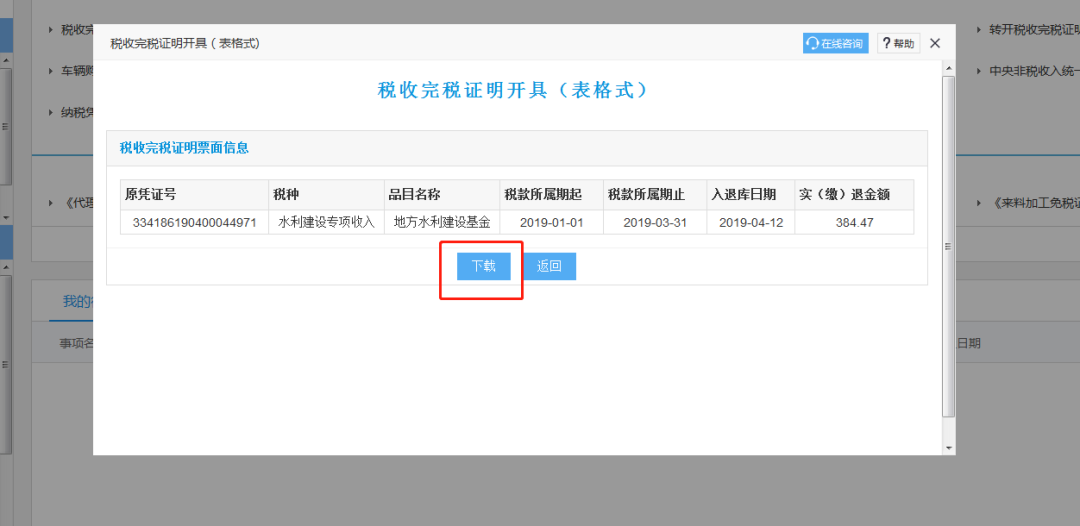Click the 我的 tab in background page
This screenshot has height=526, width=1080.
tap(77, 302)
